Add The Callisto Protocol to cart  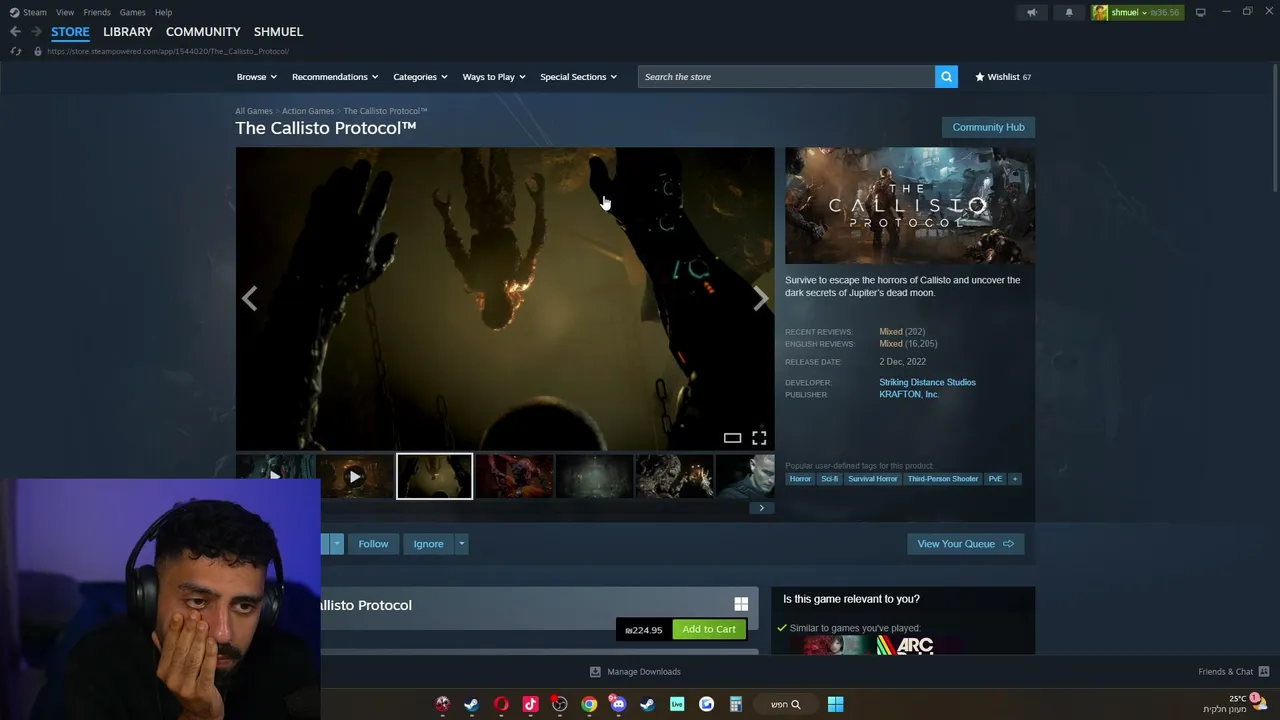(x=708, y=629)
